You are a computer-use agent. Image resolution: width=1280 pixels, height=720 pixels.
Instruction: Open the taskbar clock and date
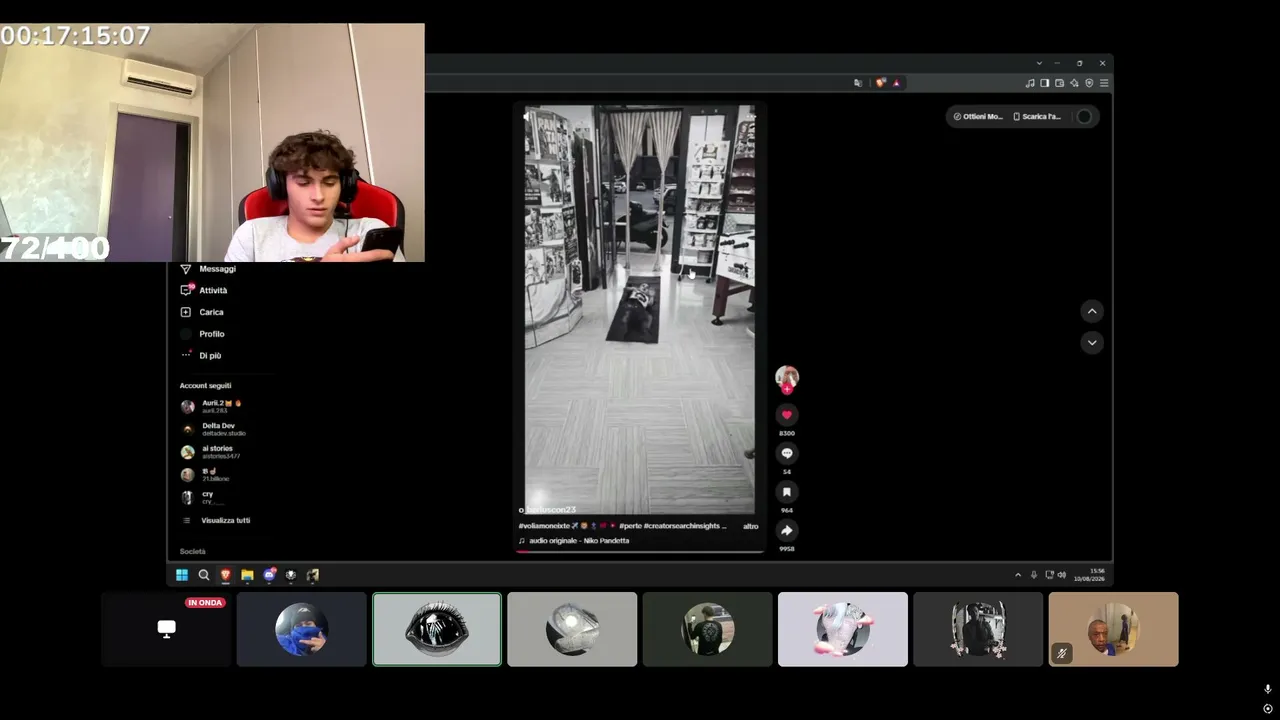pyautogui.click(x=1089, y=575)
